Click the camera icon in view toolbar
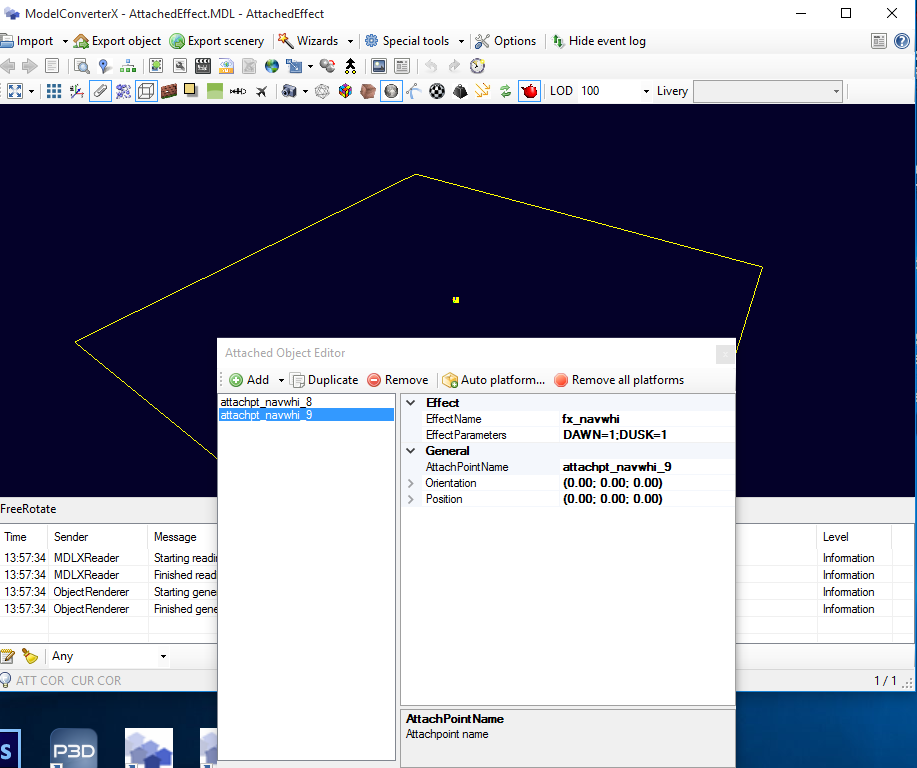This screenshot has height=768, width=917. coord(289,91)
